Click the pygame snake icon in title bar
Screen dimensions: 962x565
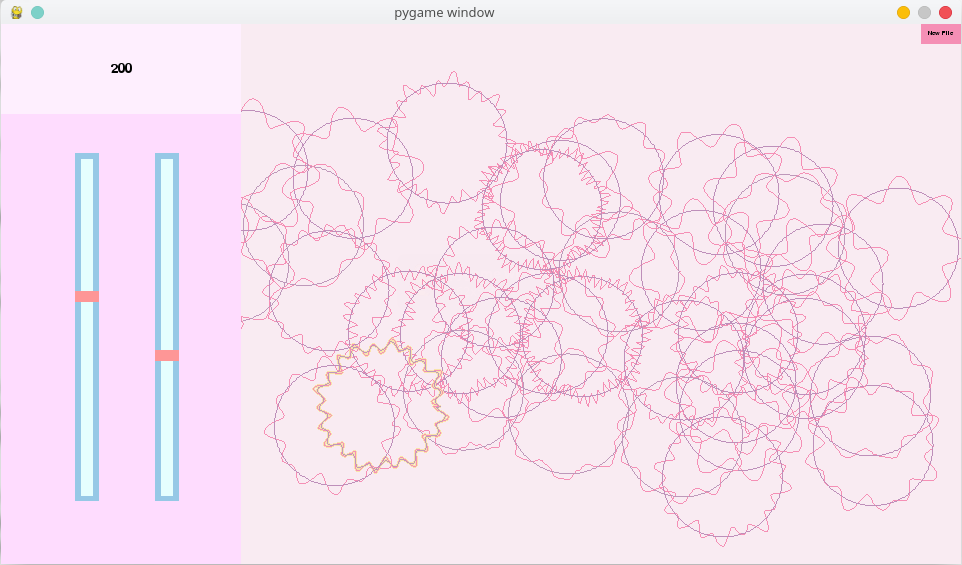click(17, 12)
